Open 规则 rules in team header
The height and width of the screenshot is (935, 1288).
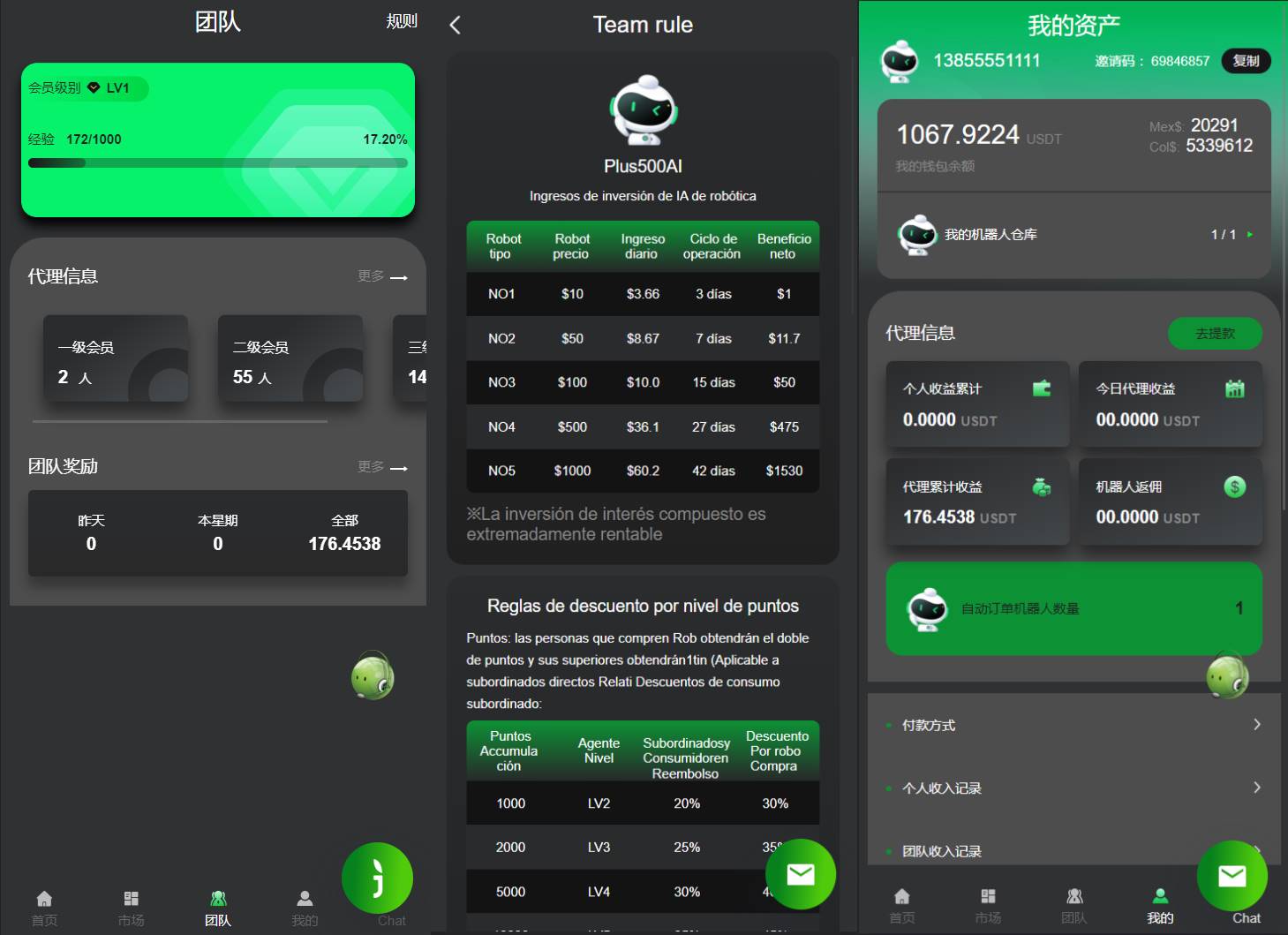[402, 21]
